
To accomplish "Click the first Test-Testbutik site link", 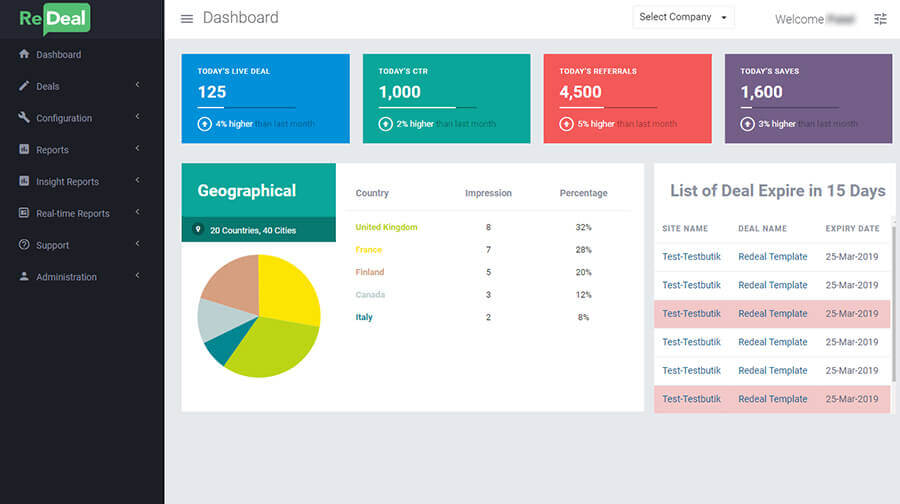I will (x=691, y=257).
